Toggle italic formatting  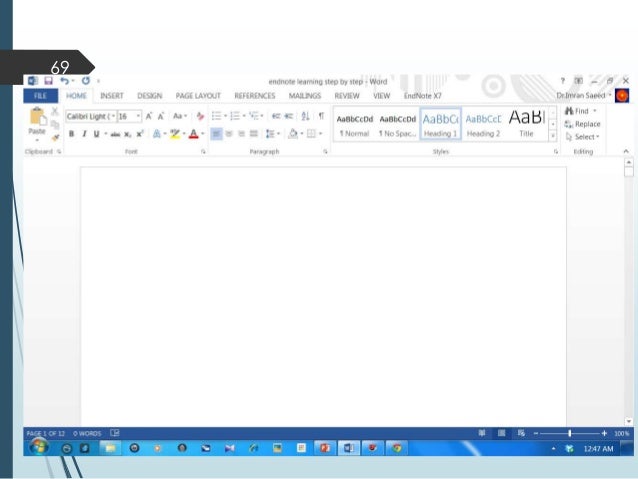84,134
